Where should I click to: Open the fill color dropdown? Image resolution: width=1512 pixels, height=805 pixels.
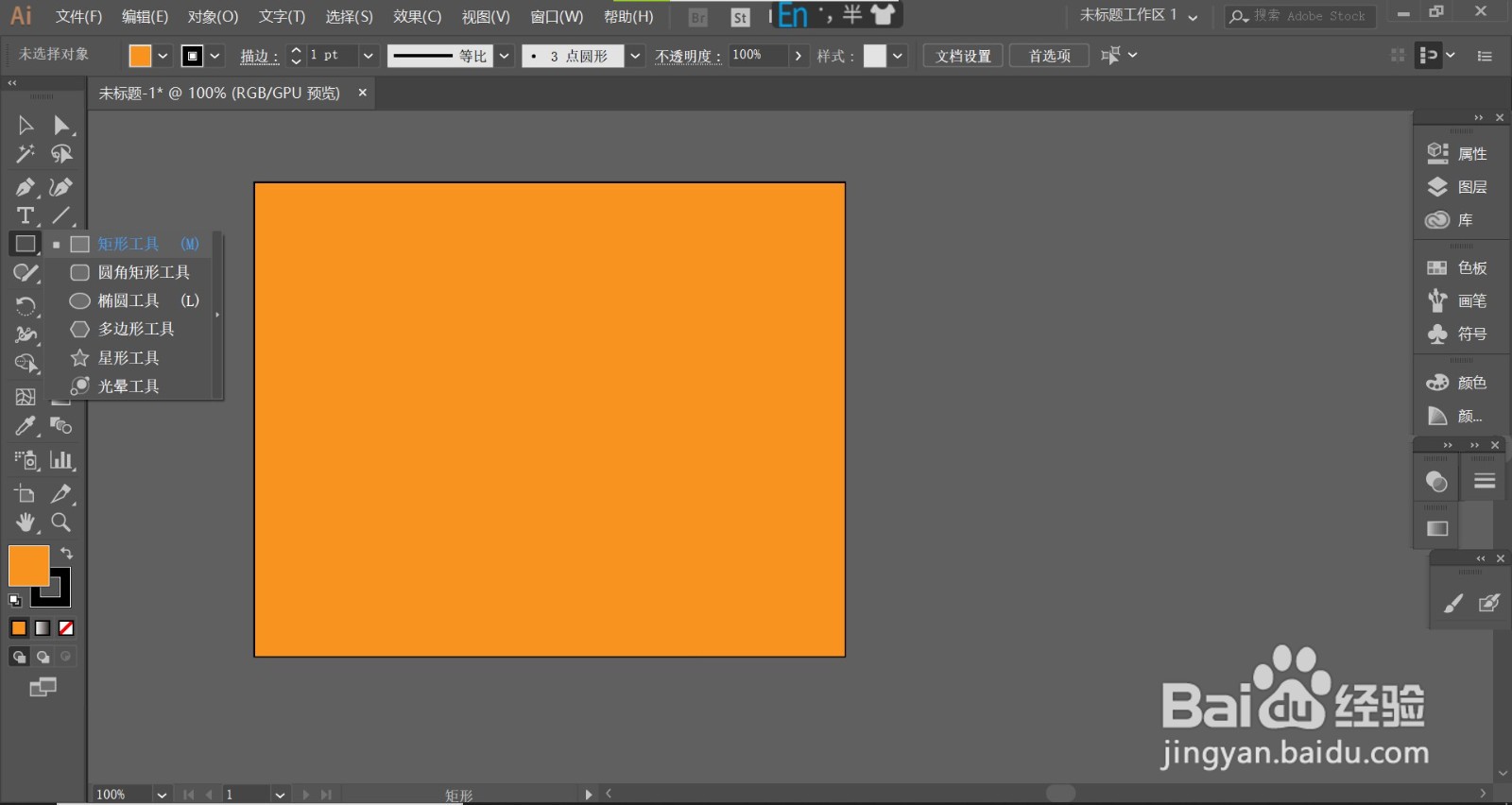tap(163, 56)
